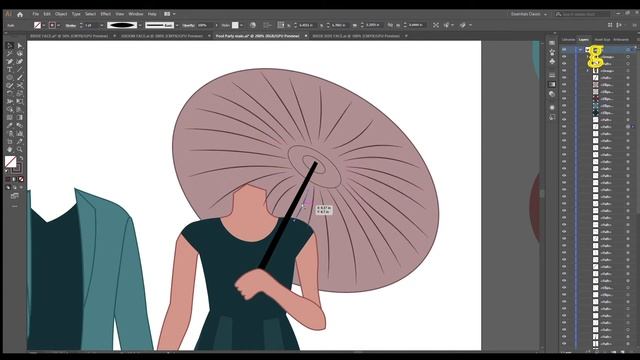The image size is (640, 360).
Task: Click the Recolor Artwork icon in control bar
Action: tap(253, 25)
